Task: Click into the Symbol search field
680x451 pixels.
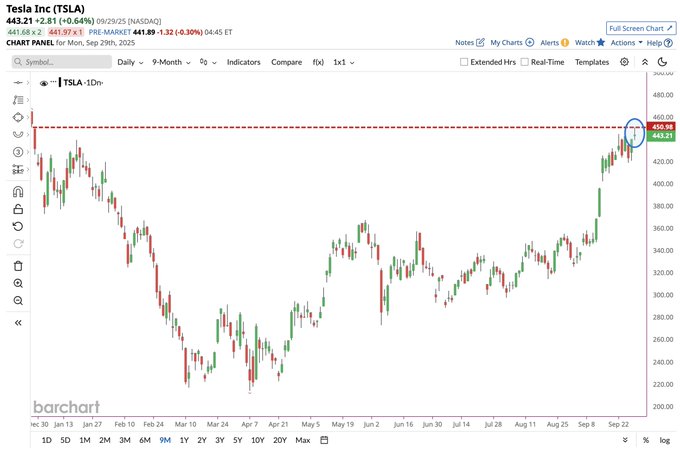Action: 62,62
